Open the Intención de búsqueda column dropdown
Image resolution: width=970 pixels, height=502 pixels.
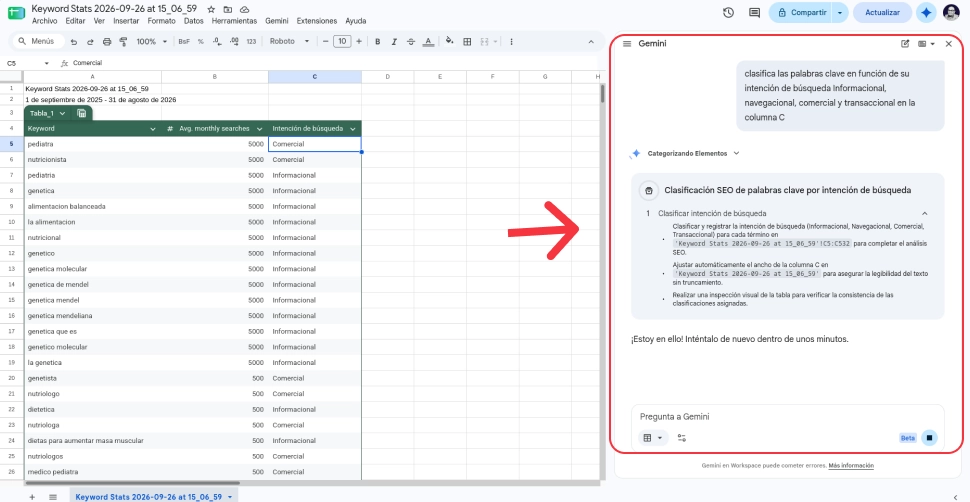(353, 129)
